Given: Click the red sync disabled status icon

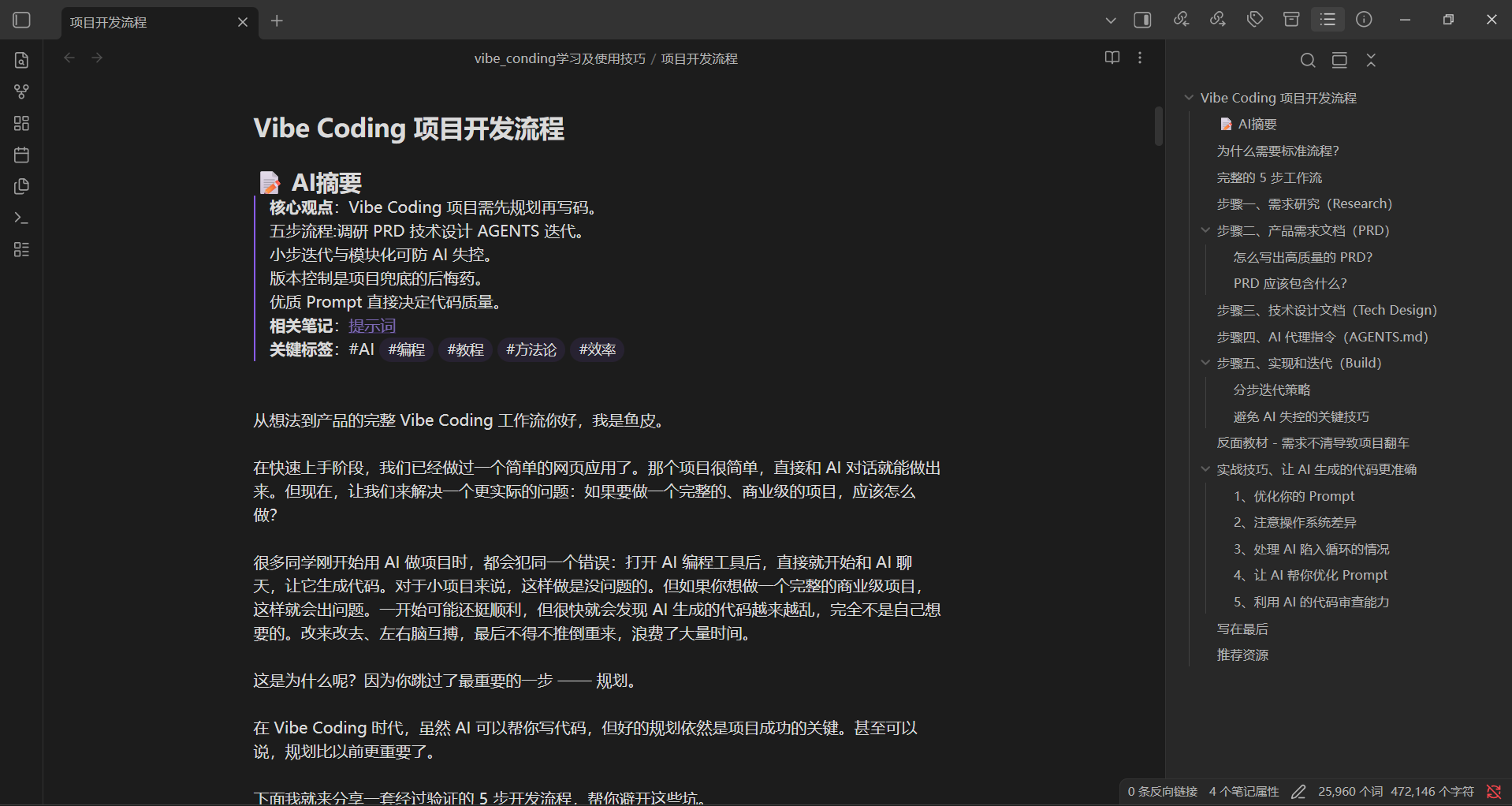Looking at the screenshot, I should (1494, 791).
